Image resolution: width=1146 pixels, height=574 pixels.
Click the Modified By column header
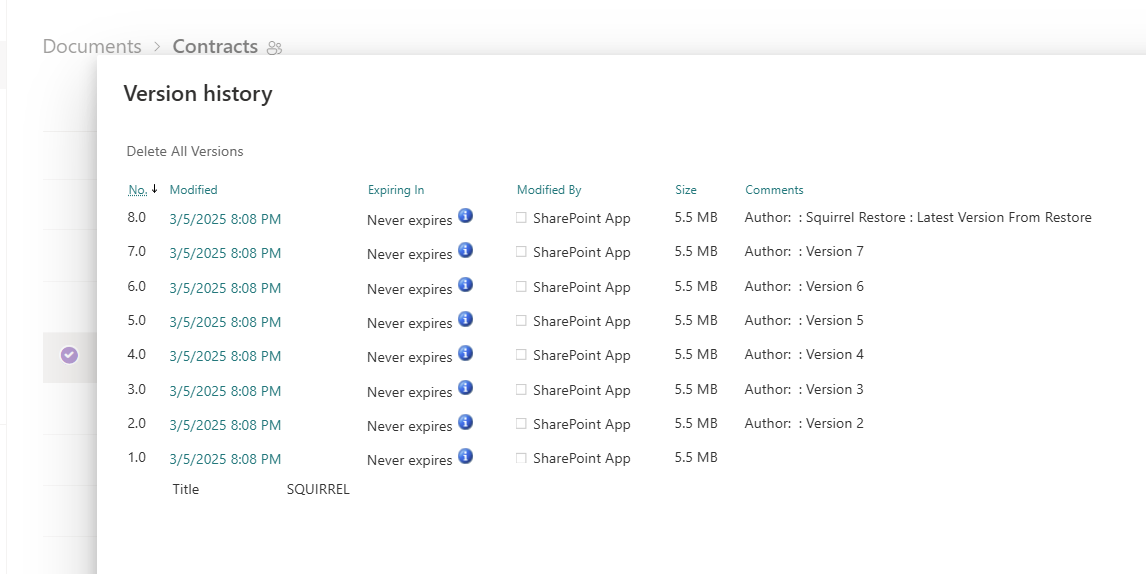549,190
